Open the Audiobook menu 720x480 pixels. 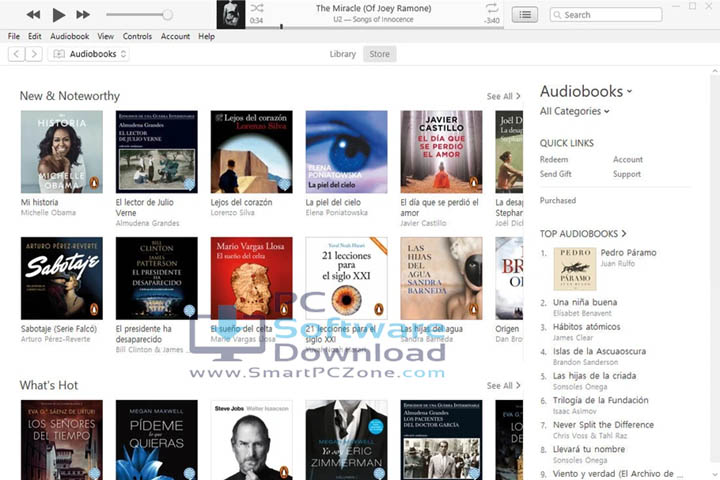click(69, 36)
